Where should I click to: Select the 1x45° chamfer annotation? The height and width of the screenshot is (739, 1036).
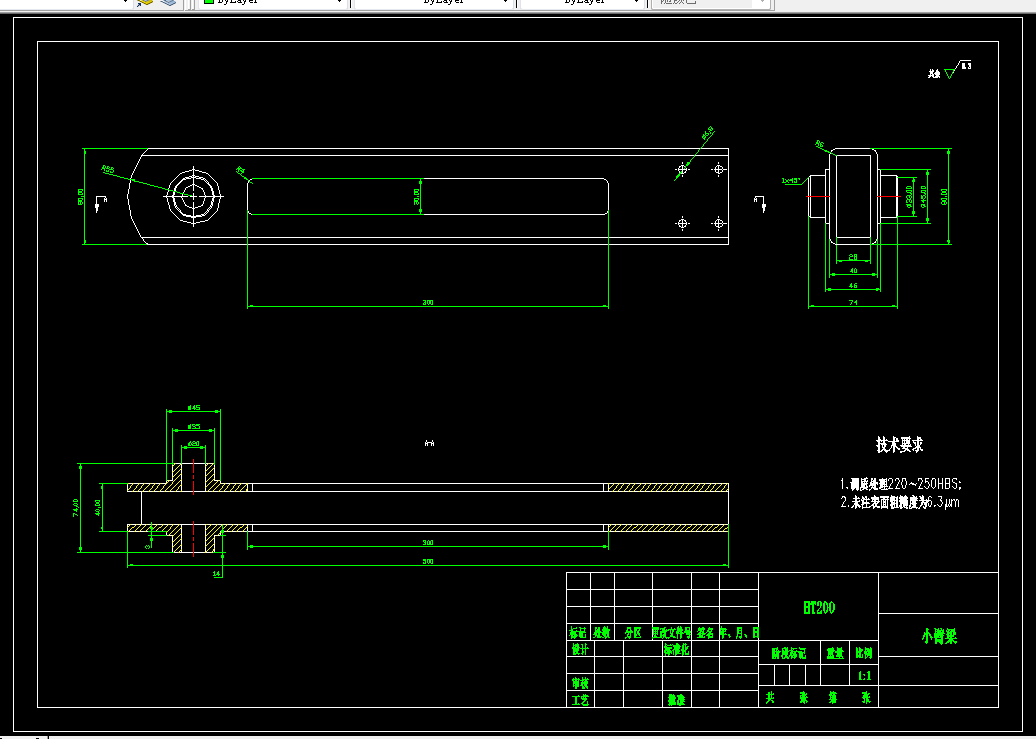pyautogui.click(x=790, y=180)
